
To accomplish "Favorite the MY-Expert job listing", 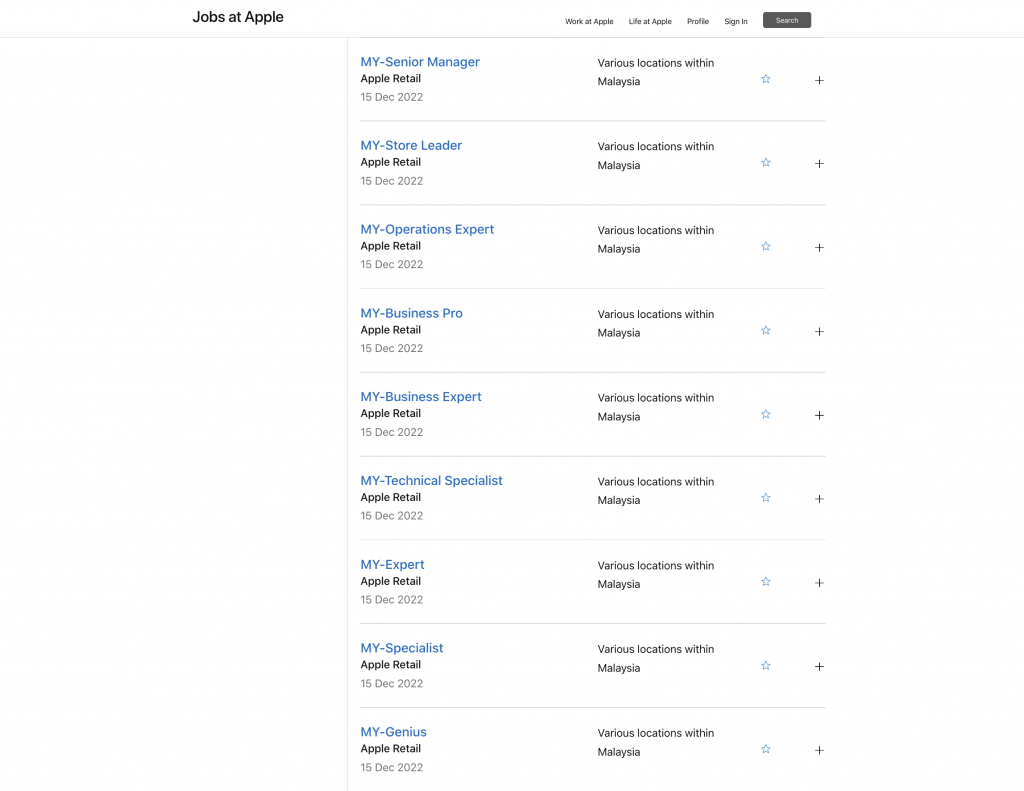I will pos(766,582).
